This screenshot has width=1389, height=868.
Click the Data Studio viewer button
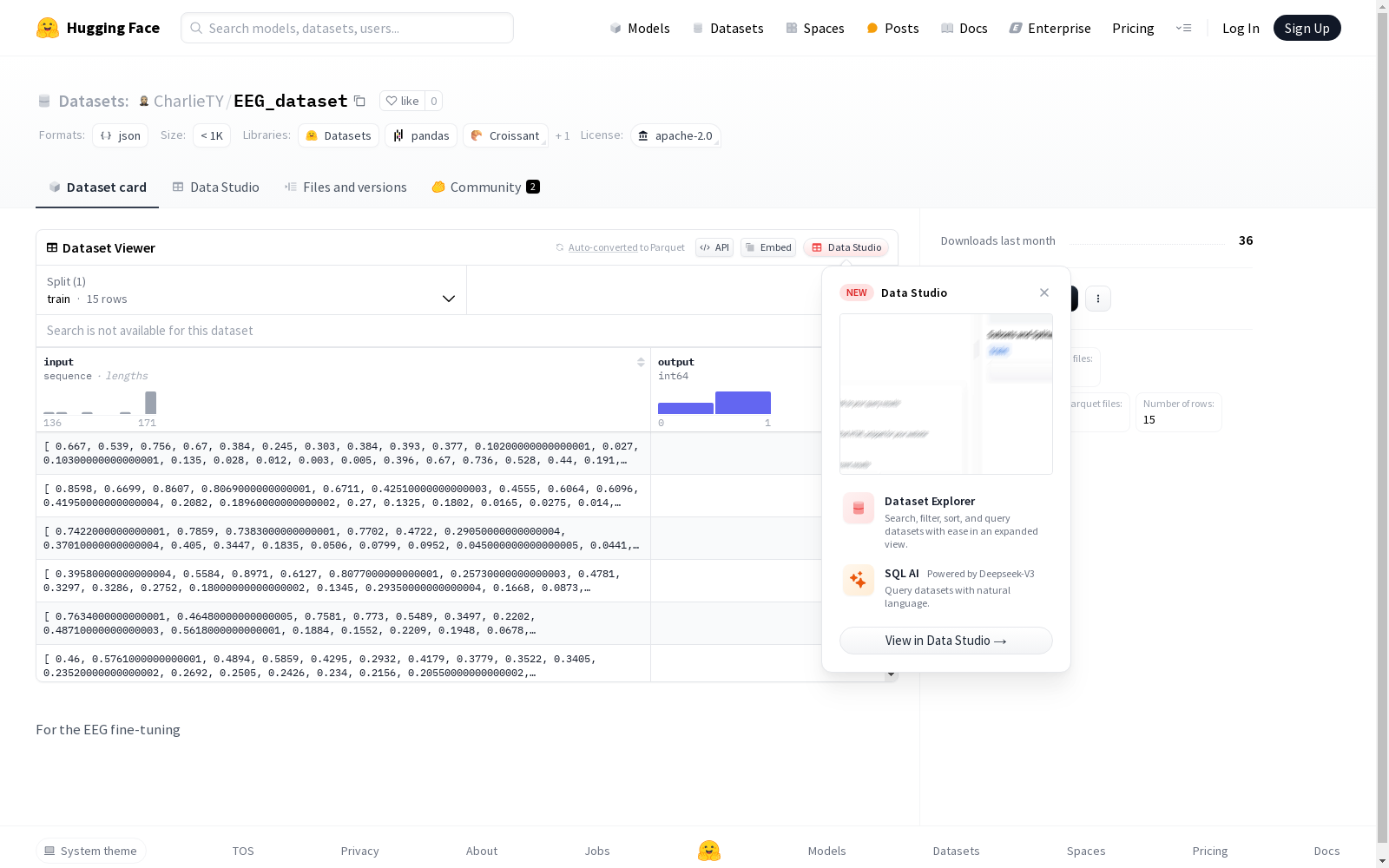tap(846, 247)
